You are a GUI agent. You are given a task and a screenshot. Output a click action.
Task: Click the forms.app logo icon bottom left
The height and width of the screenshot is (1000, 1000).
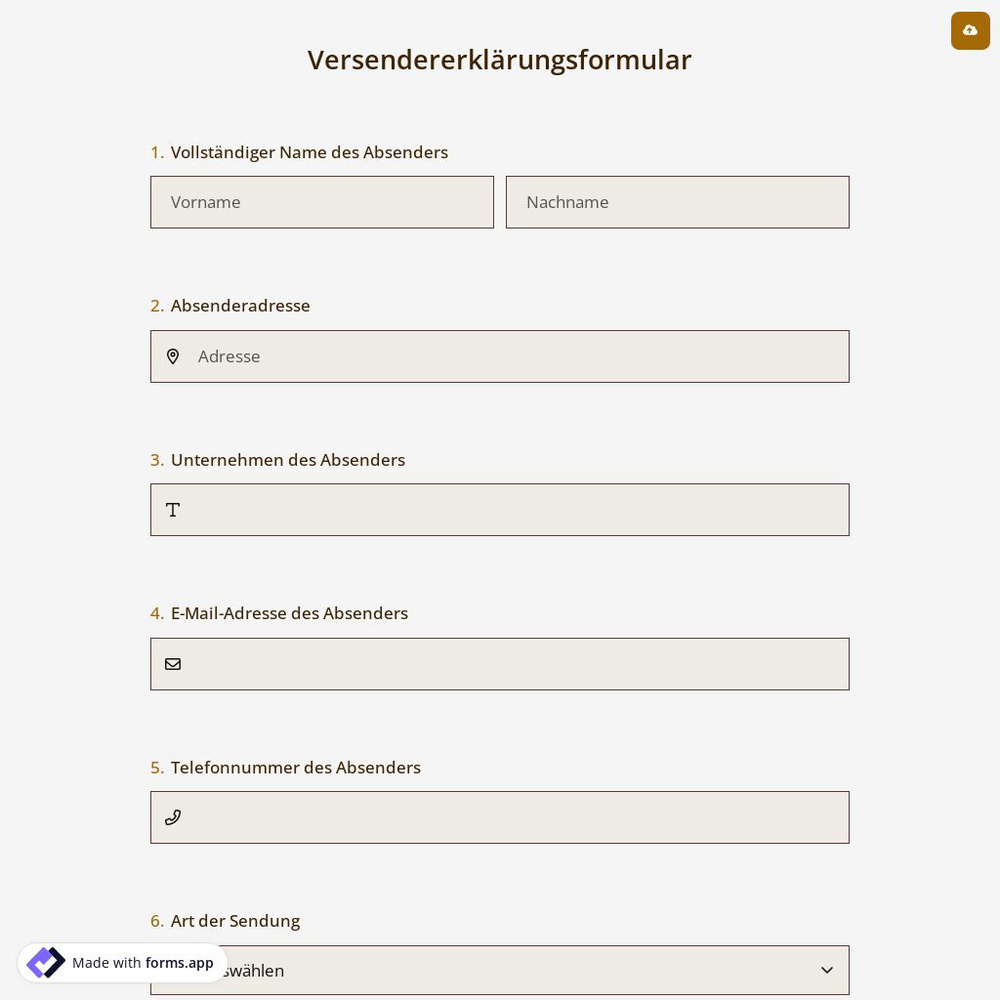(x=46, y=962)
